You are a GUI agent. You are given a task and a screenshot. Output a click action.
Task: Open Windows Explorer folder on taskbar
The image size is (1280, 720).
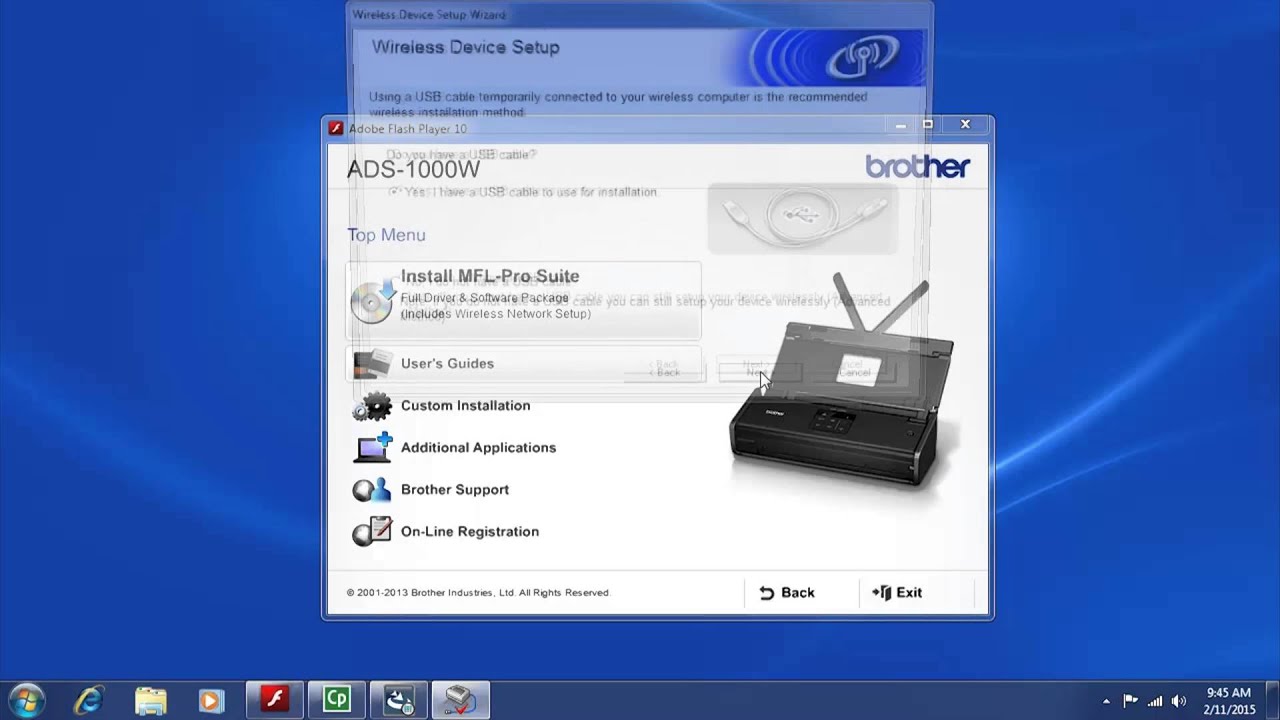tap(151, 699)
